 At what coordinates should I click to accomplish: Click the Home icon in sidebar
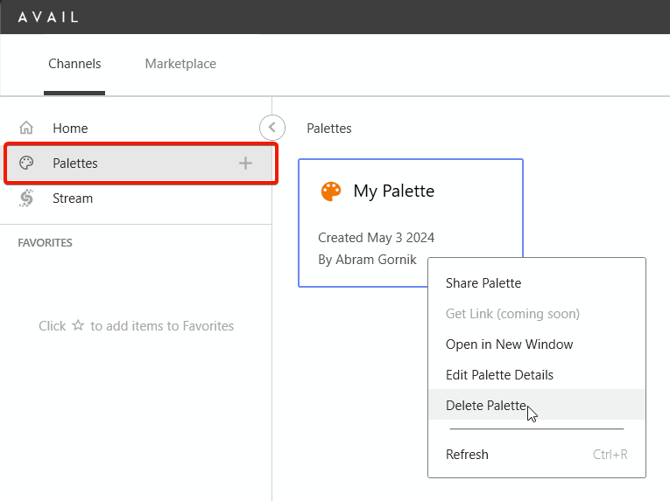click(27, 128)
